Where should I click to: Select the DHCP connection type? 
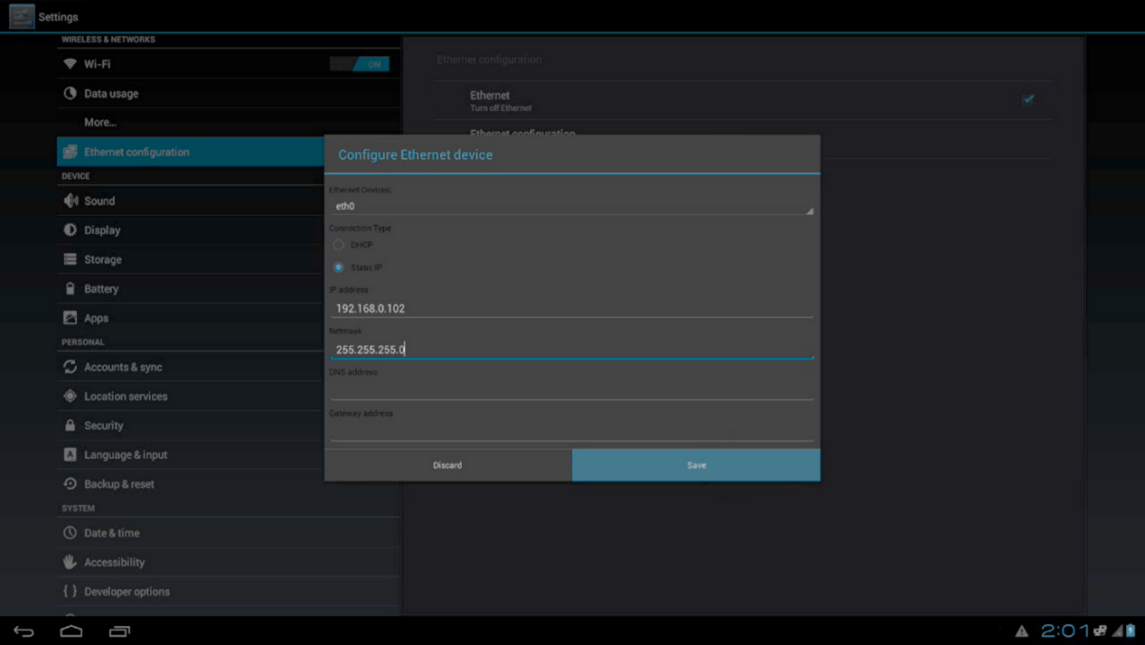coord(339,245)
